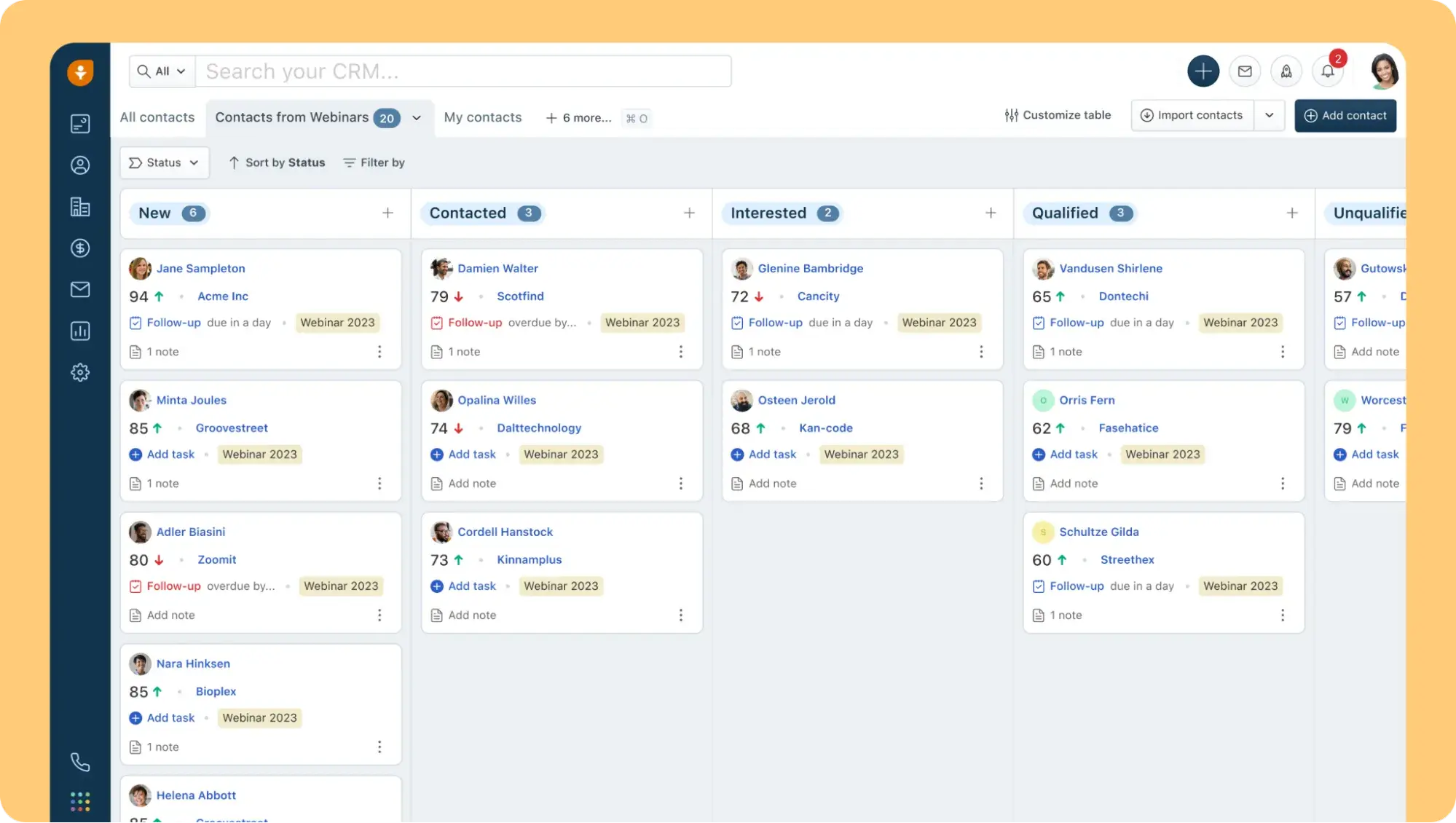Mark Jane Sampleton's follow-up checkbox complete

point(135,322)
